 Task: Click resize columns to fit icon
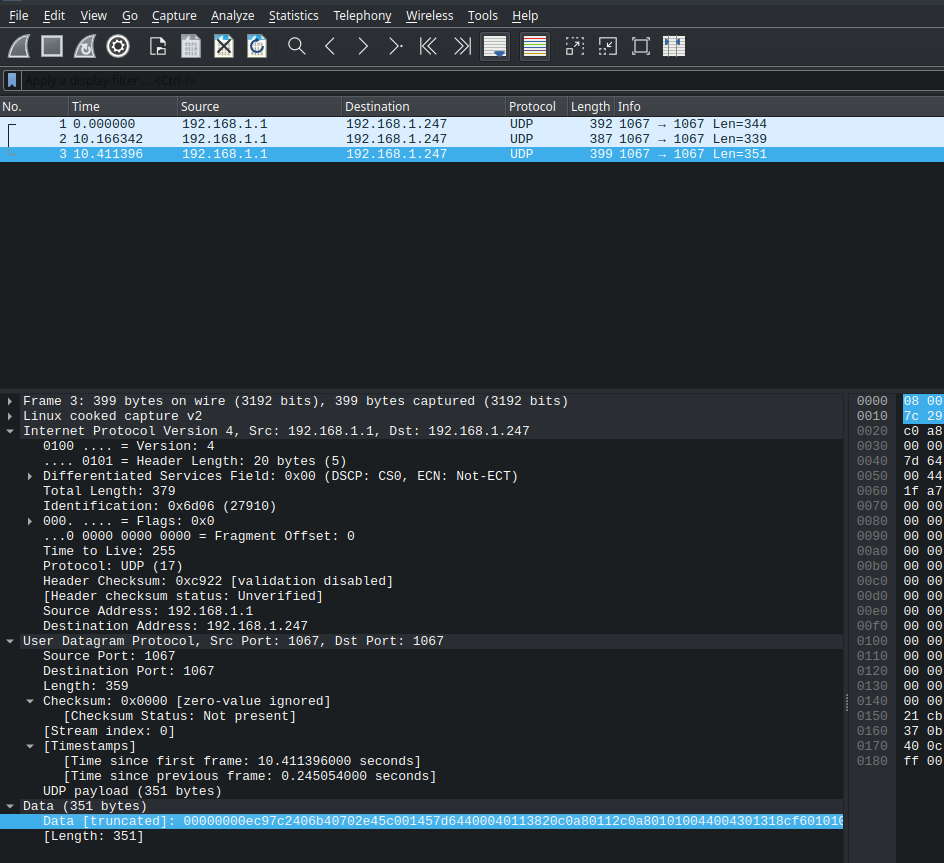click(x=673, y=46)
